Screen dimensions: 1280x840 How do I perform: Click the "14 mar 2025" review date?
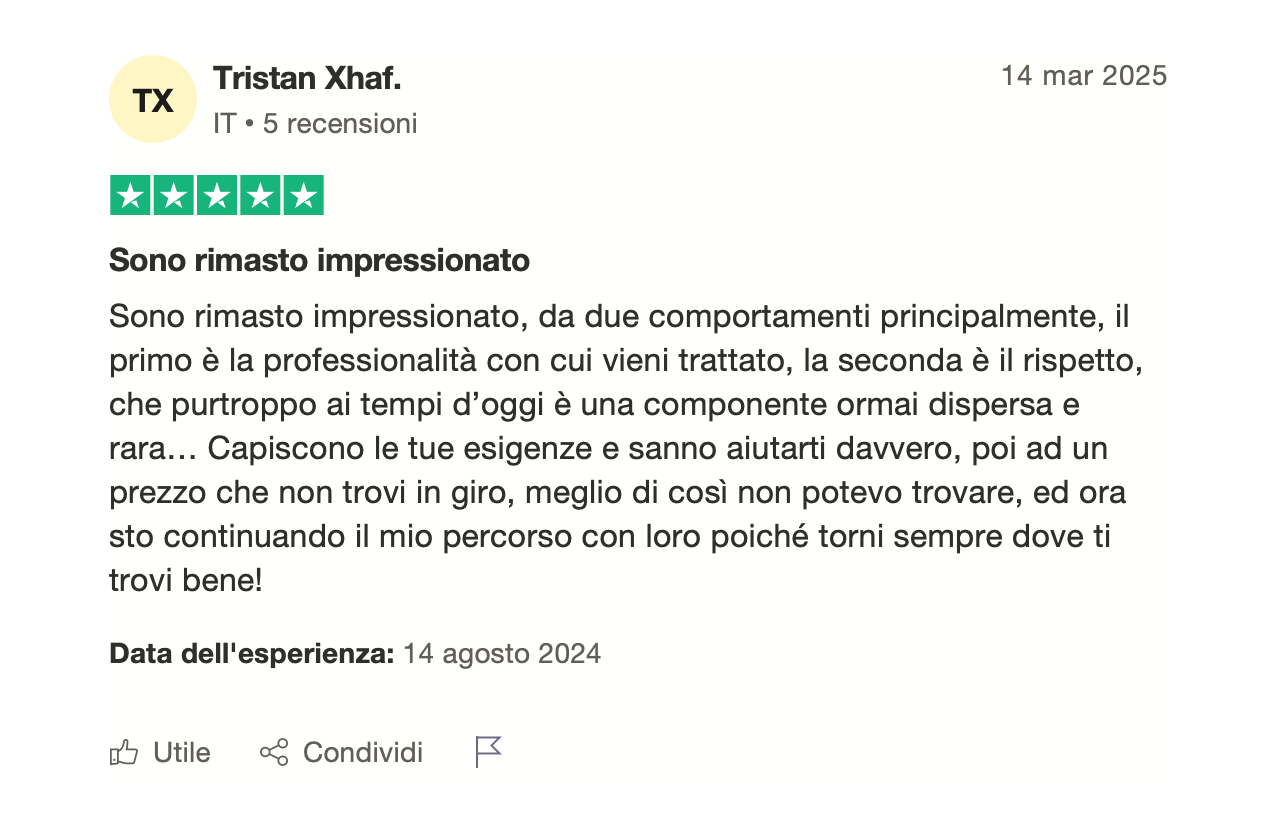pos(1084,76)
